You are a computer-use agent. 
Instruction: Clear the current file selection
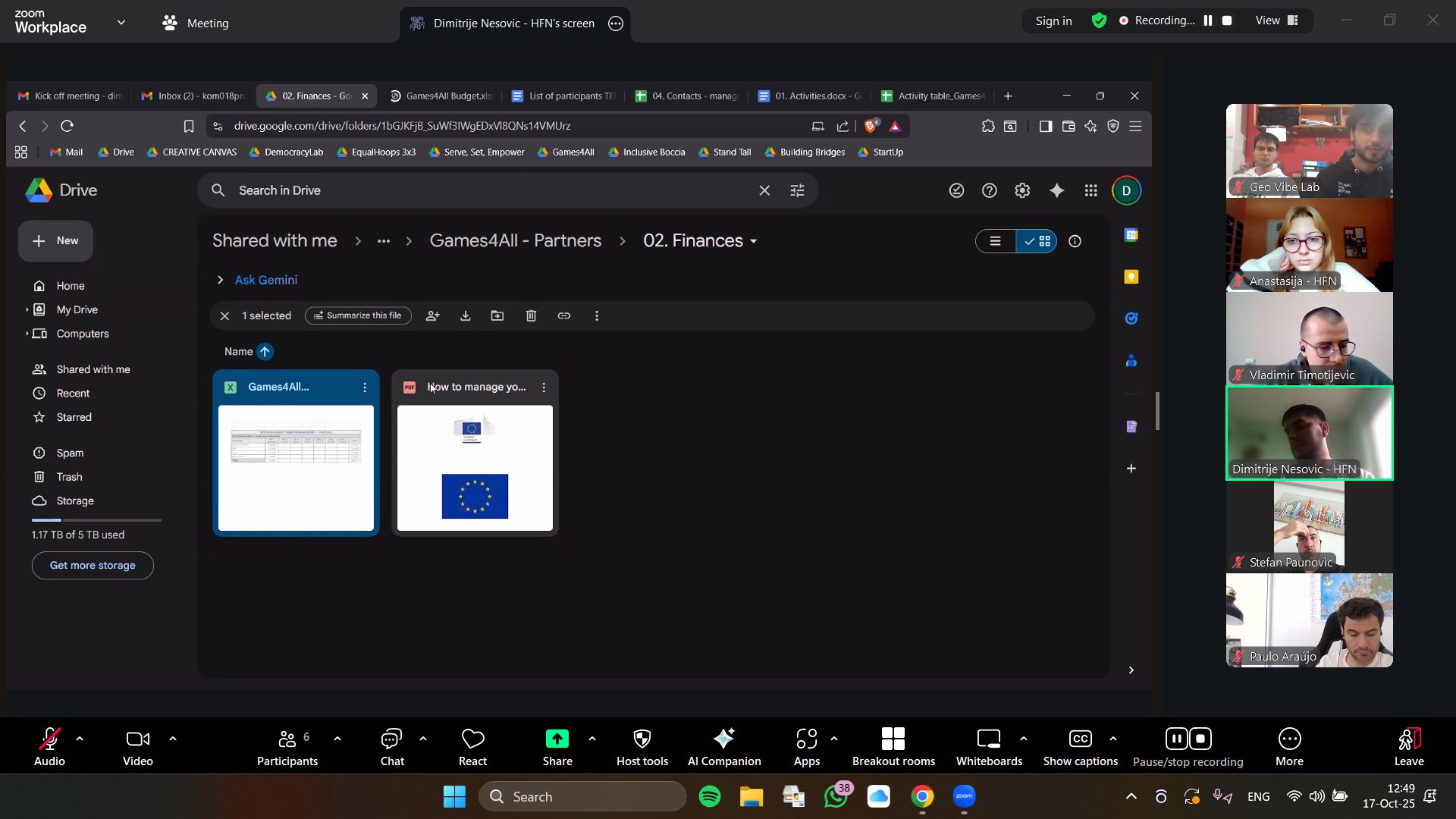pos(224,315)
